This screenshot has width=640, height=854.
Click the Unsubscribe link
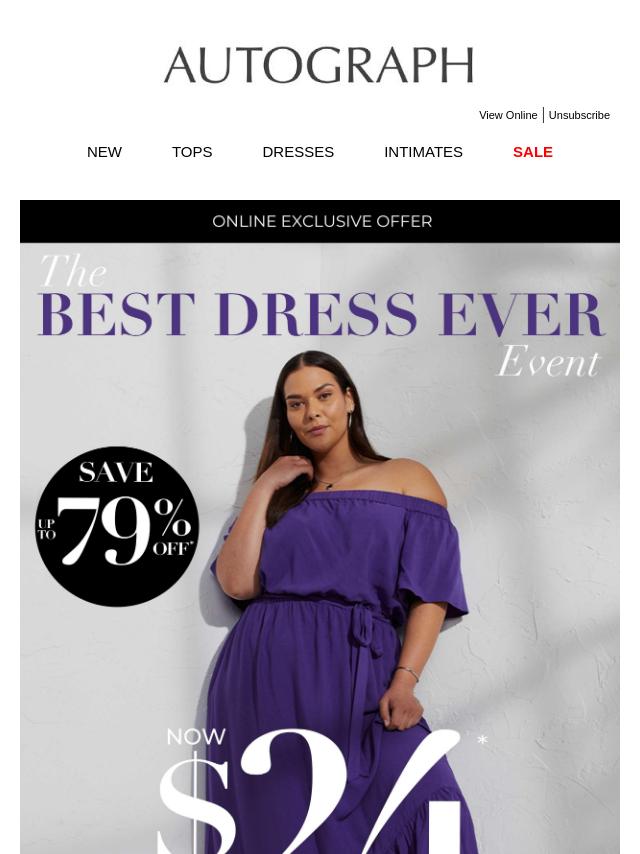578,115
